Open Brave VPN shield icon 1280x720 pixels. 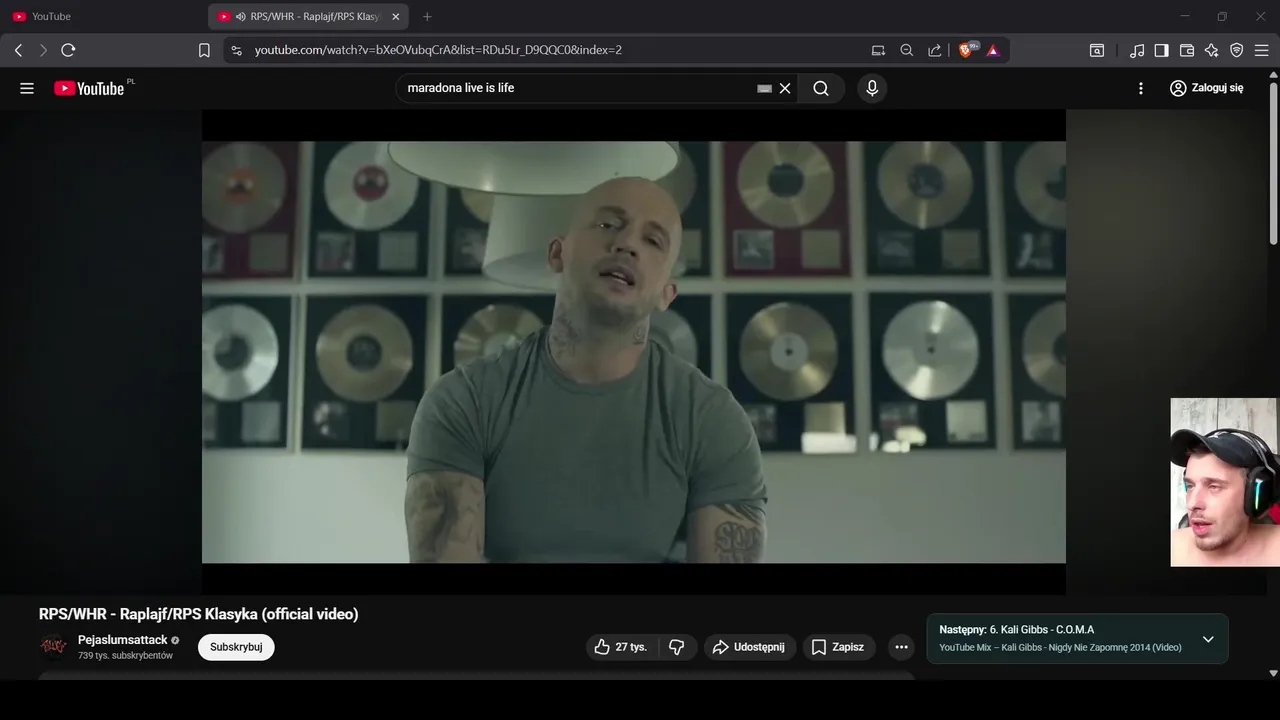coord(1236,50)
